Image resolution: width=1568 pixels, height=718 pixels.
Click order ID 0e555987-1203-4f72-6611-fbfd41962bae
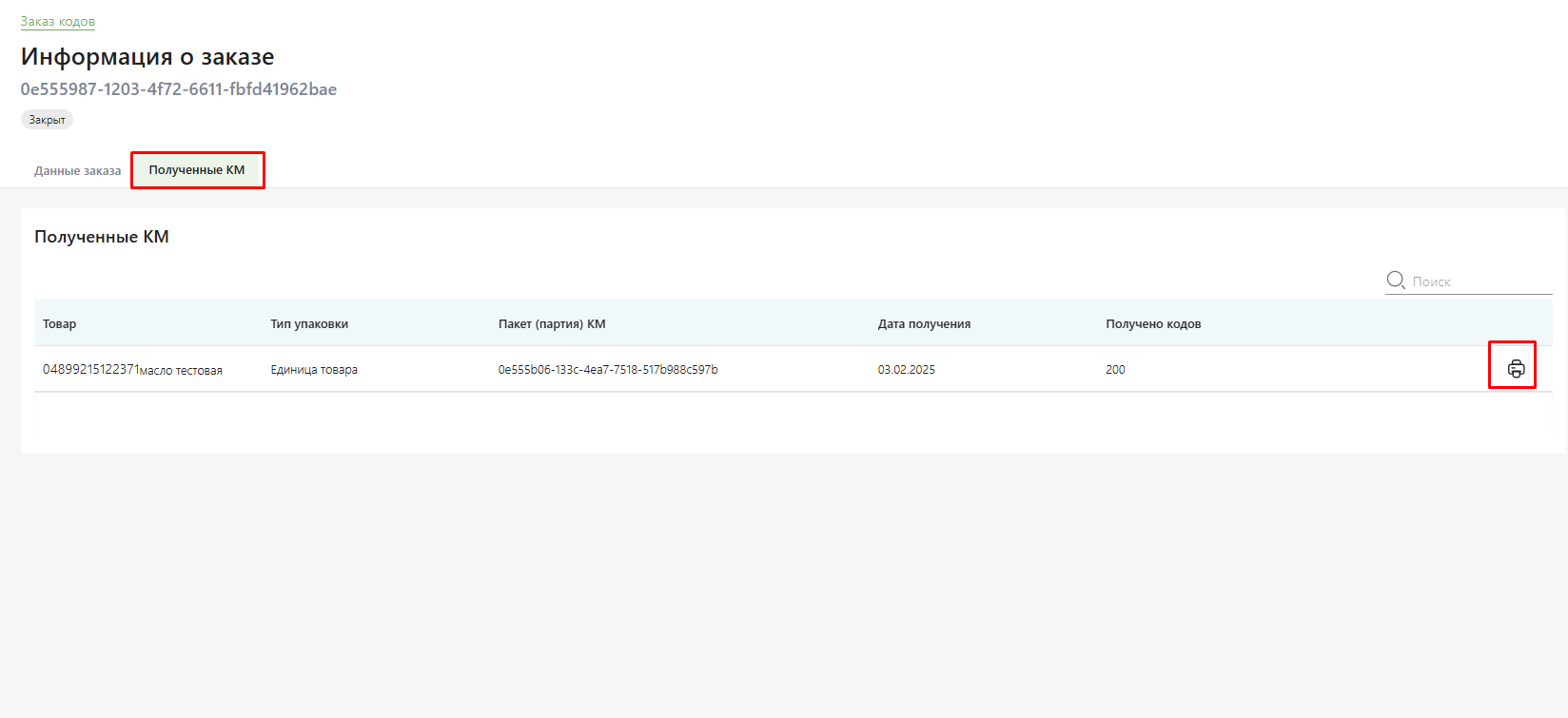click(x=179, y=89)
